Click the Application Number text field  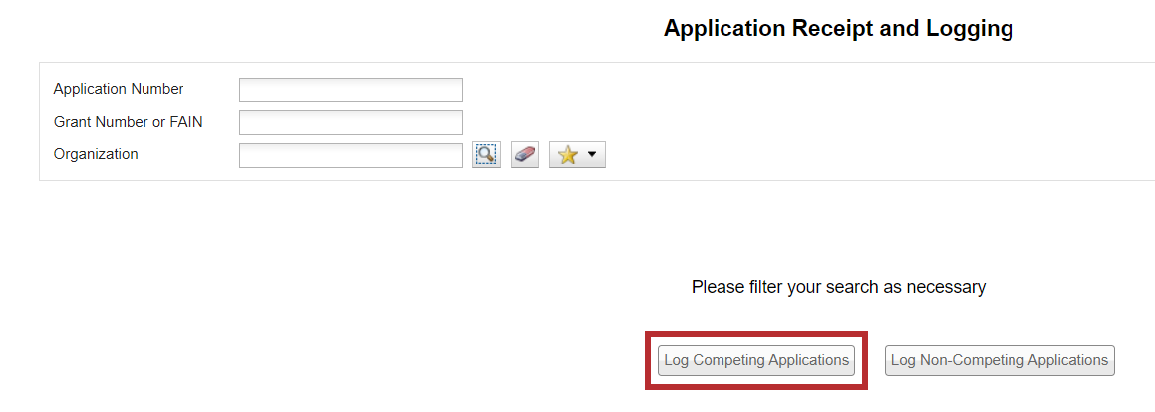point(350,90)
